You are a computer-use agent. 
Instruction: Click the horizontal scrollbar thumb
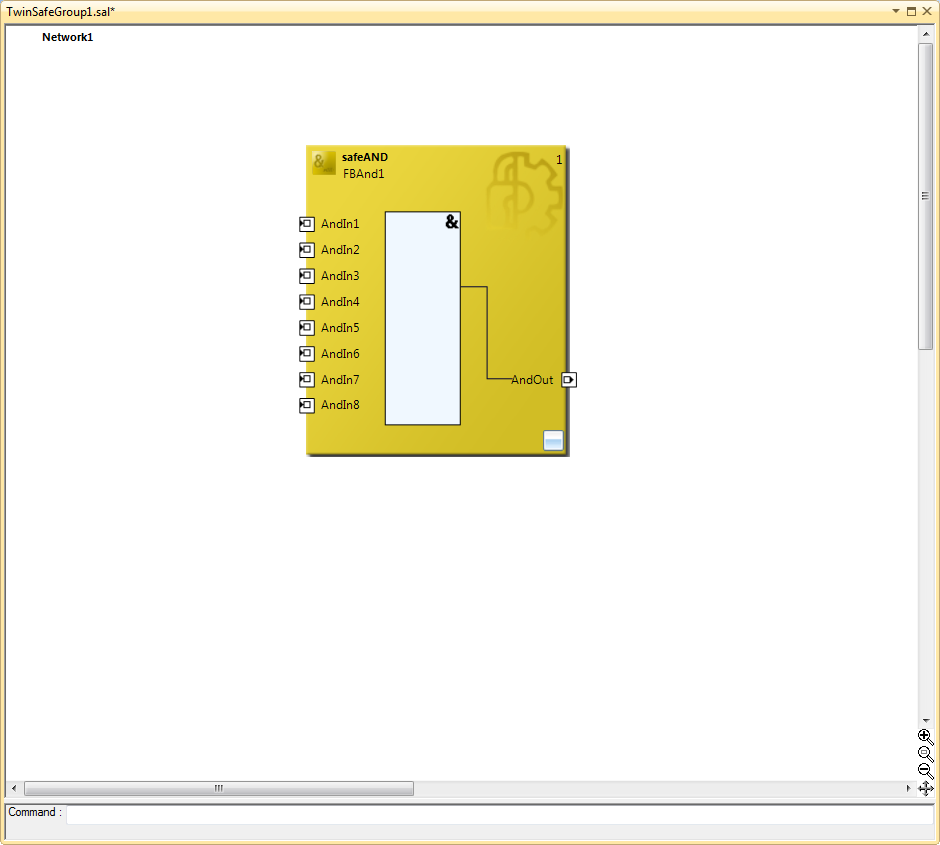(x=219, y=789)
